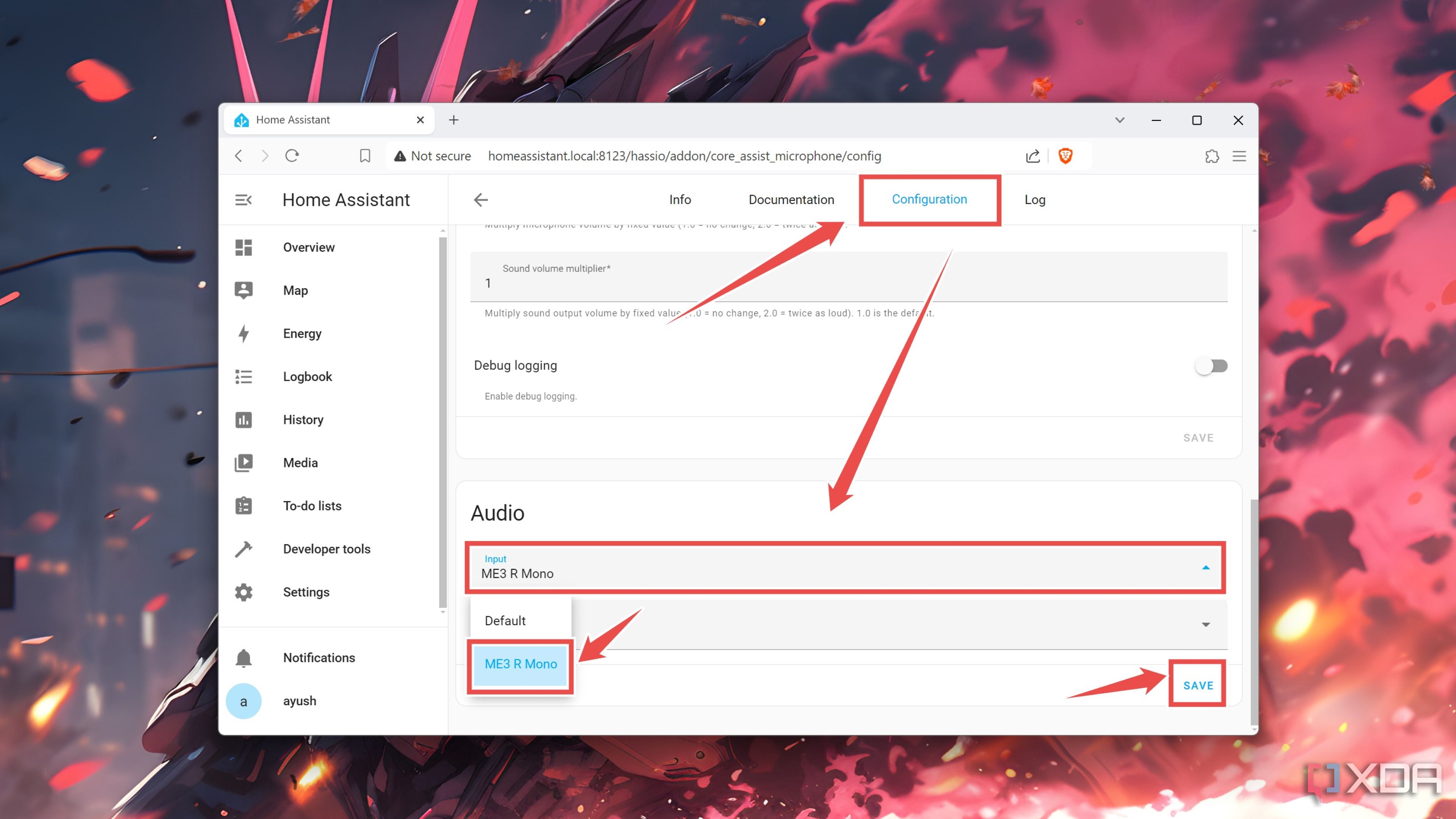This screenshot has width=1456, height=819.
Task: Enable the Debug logging toggle
Action: pyautogui.click(x=1211, y=366)
